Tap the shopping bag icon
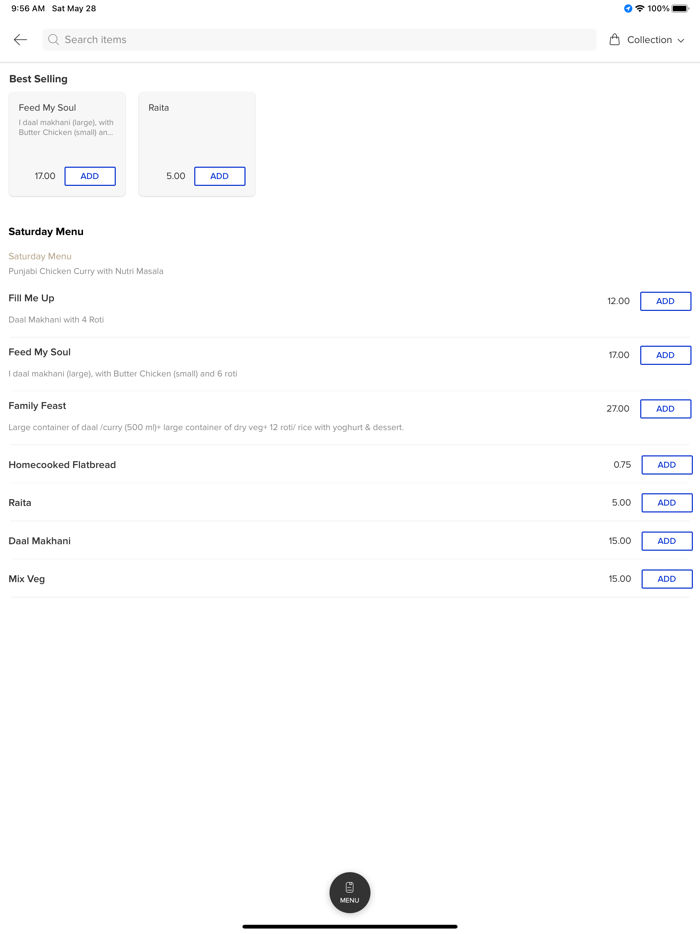700x934 pixels. coord(615,40)
